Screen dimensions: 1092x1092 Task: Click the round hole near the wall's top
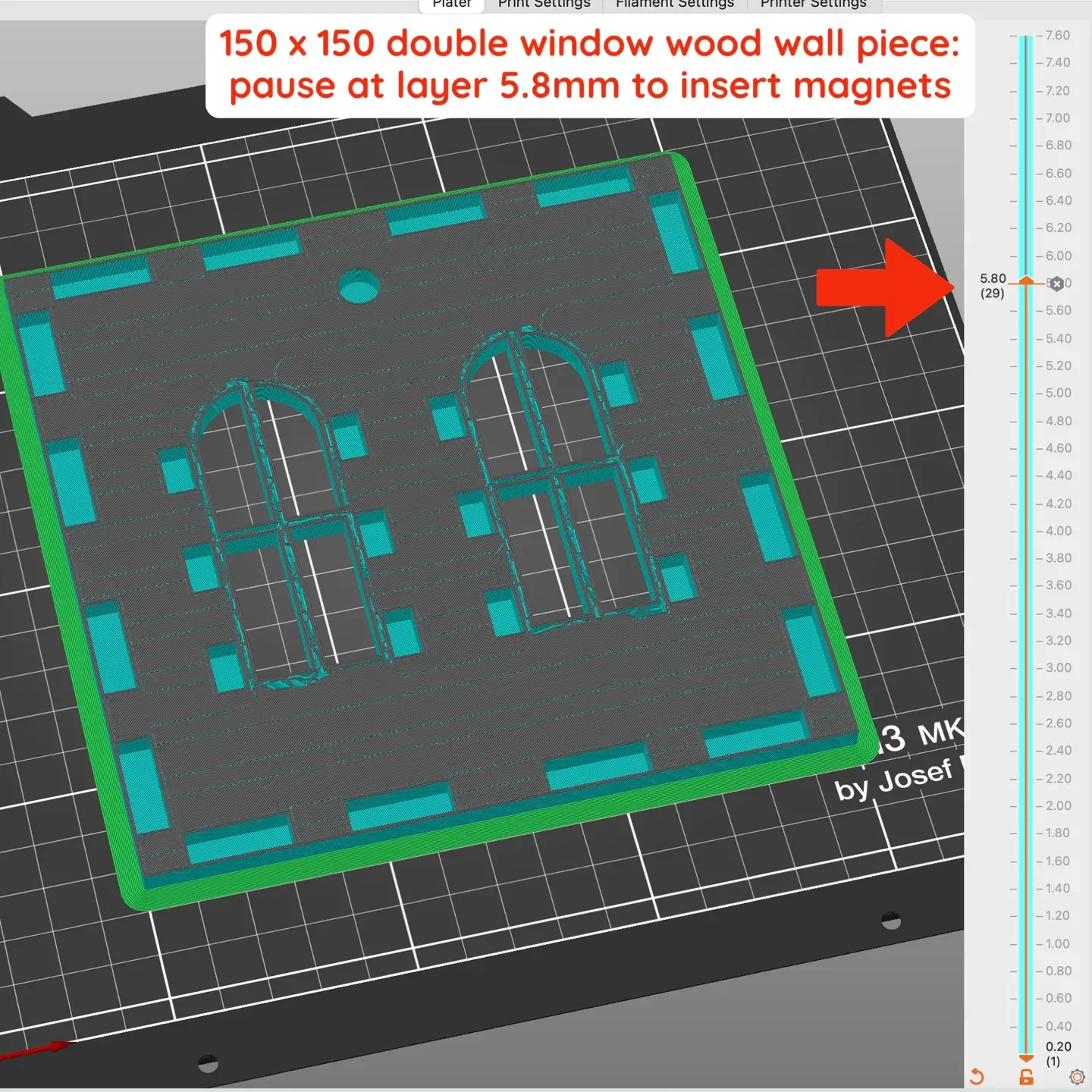click(359, 286)
